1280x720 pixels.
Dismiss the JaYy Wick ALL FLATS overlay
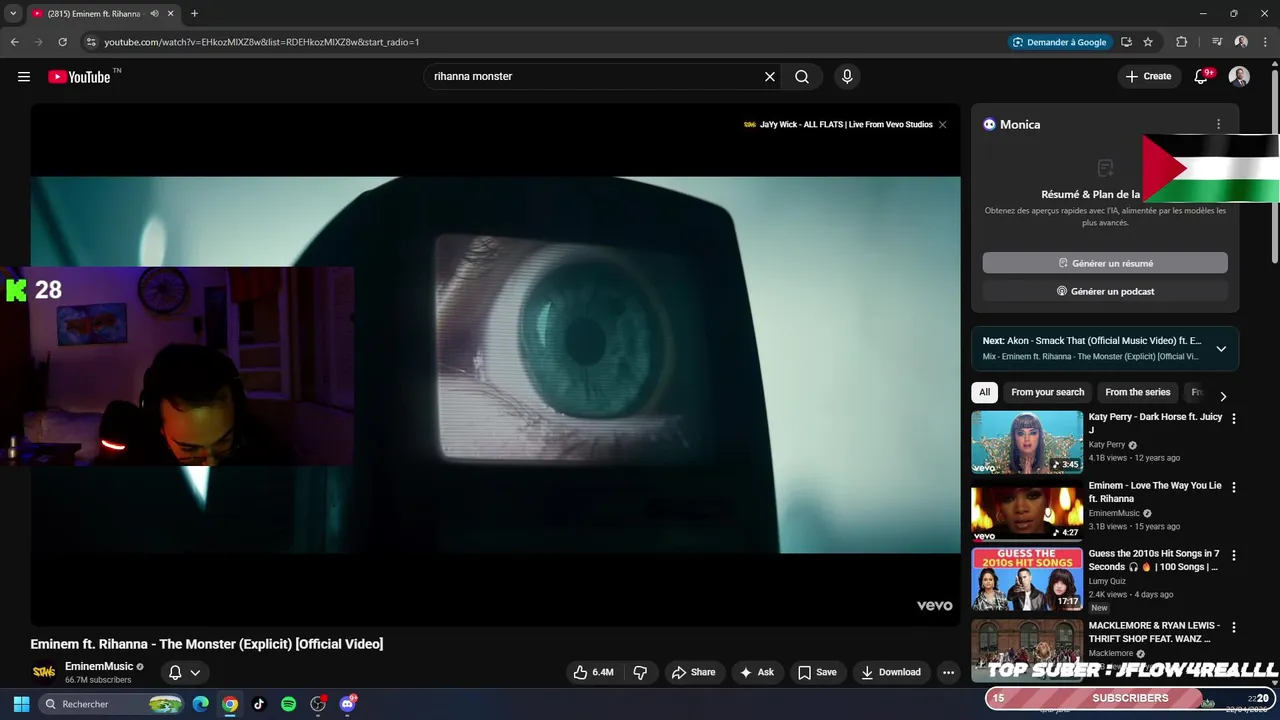(942, 125)
